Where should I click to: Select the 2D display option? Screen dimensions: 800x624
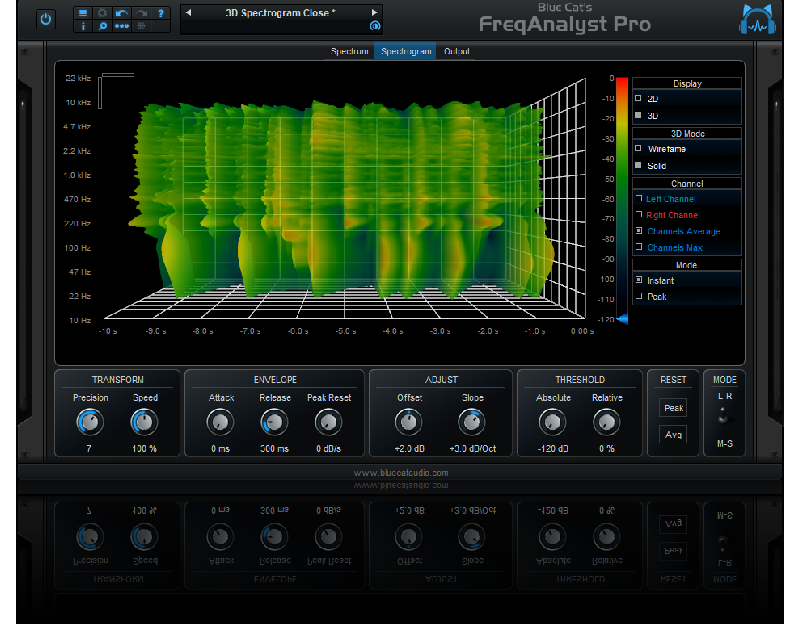[638, 98]
